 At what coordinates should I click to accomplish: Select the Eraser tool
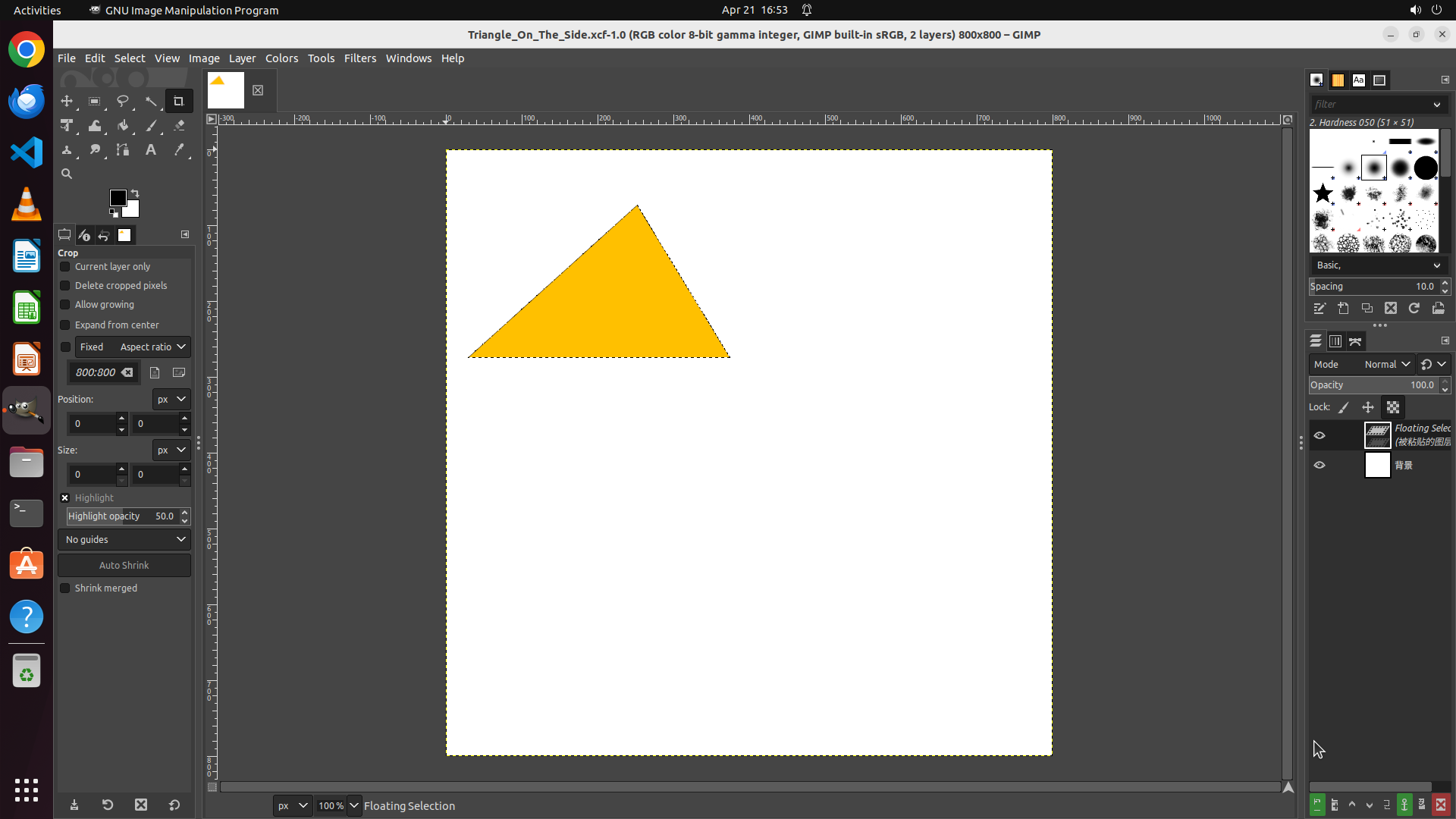point(179,125)
